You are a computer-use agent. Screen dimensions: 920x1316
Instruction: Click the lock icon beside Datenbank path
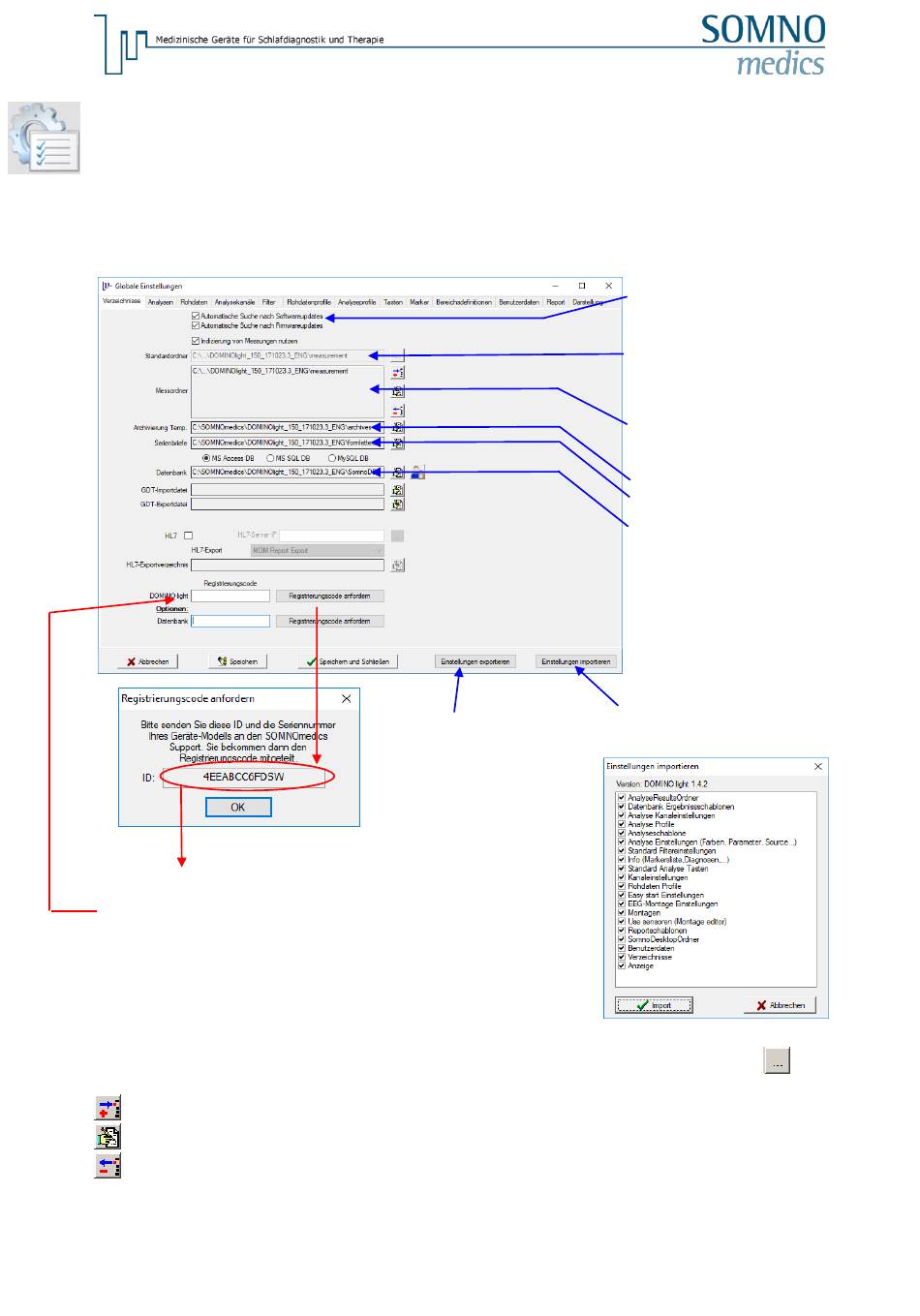click(x=417, y=473)
